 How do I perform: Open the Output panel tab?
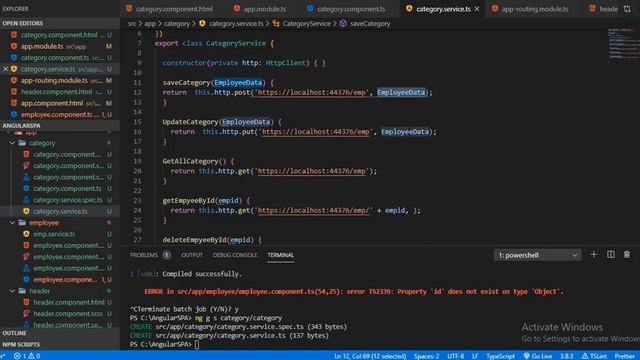point(192,255)
